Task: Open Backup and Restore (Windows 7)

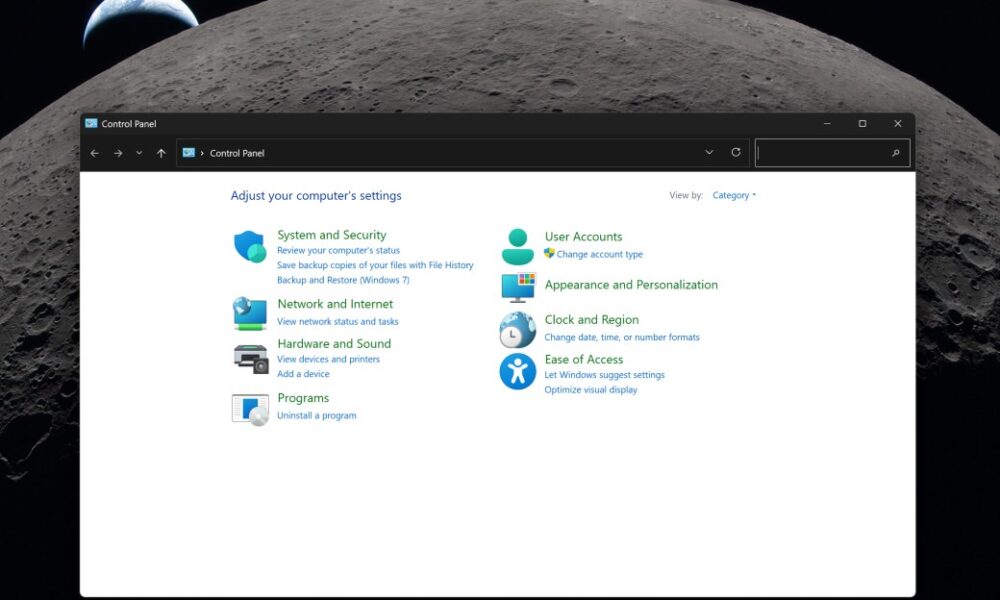Action: click(x=343, y=280)
